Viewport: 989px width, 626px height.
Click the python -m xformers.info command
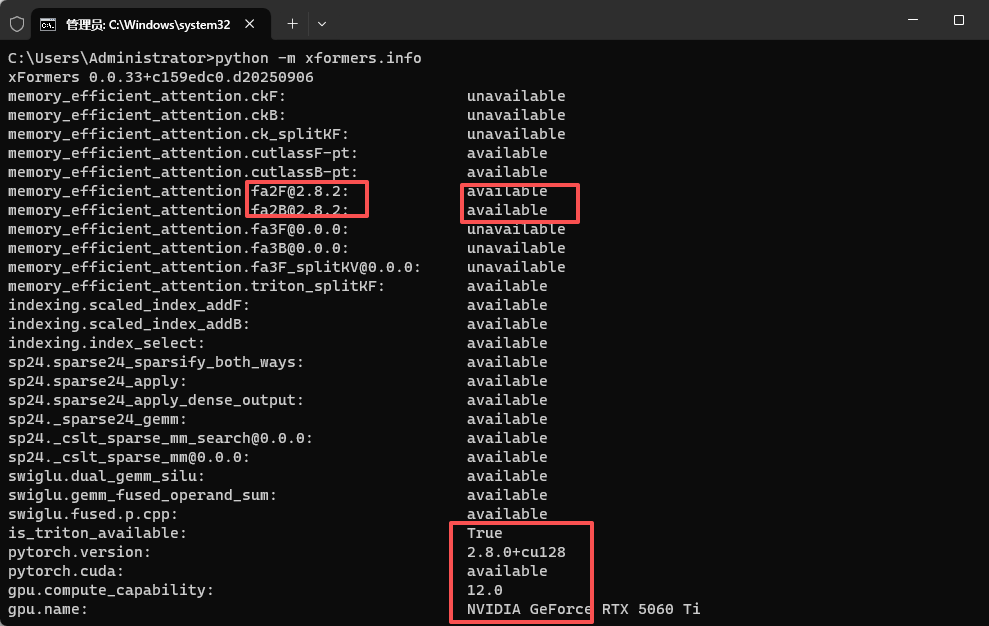point(318,58)
